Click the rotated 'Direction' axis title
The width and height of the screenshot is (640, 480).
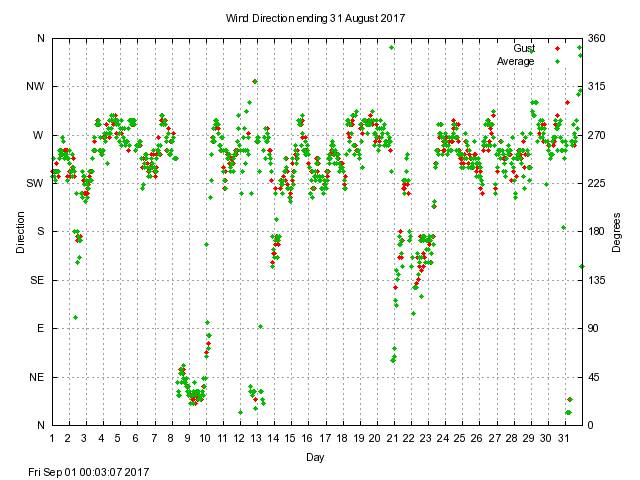tap(20, 232)
